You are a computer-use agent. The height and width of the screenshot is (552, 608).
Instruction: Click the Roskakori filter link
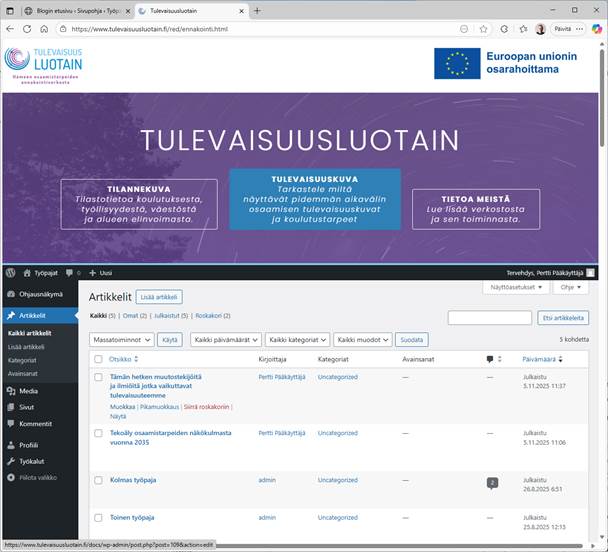coord(213,315)
